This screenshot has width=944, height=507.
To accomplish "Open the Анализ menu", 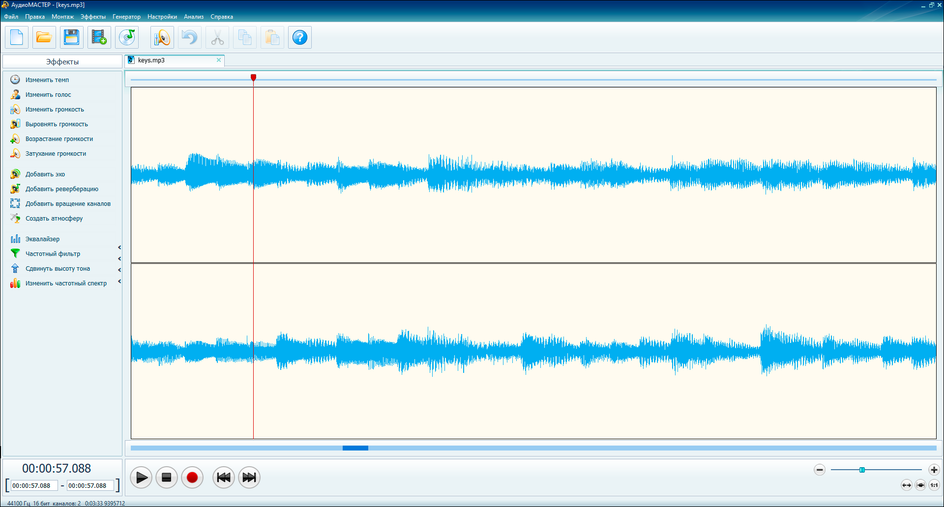I will coord(194,17).
